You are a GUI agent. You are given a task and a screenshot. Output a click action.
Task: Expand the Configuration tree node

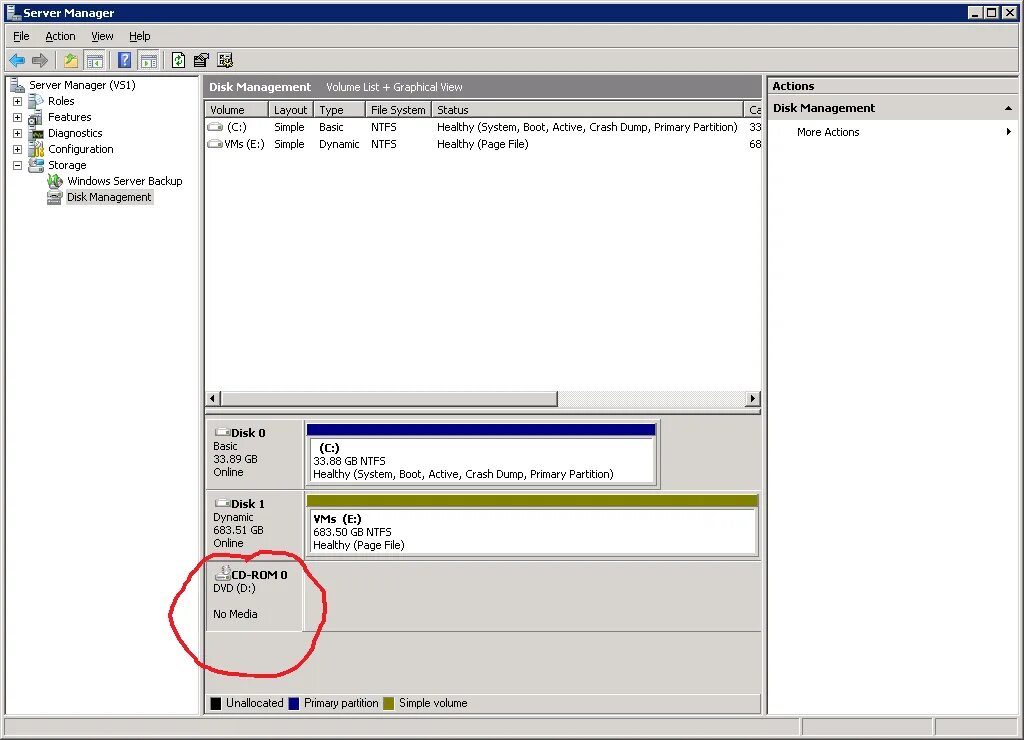pos(18,150)
